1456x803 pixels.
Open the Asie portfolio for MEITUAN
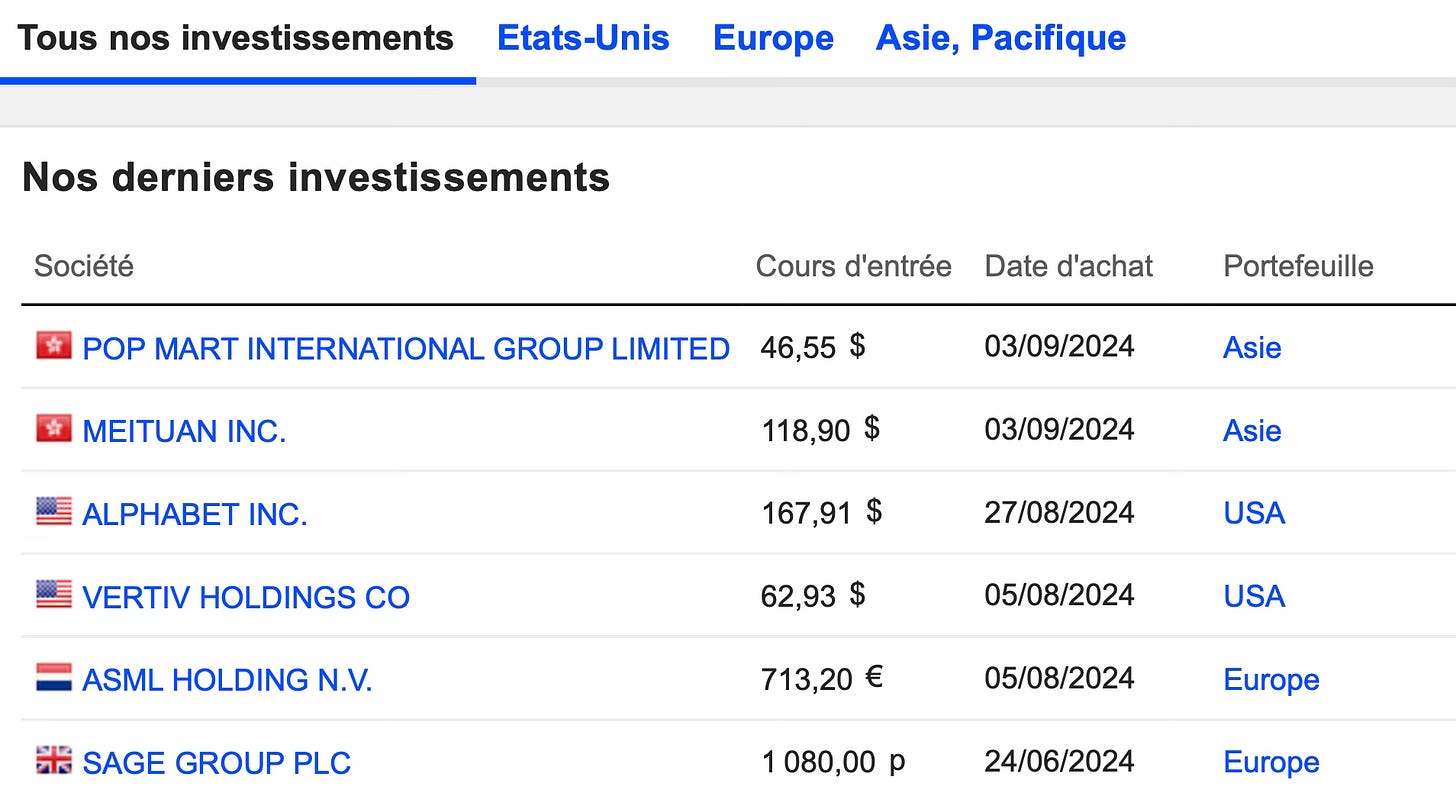pos(1251,430)
